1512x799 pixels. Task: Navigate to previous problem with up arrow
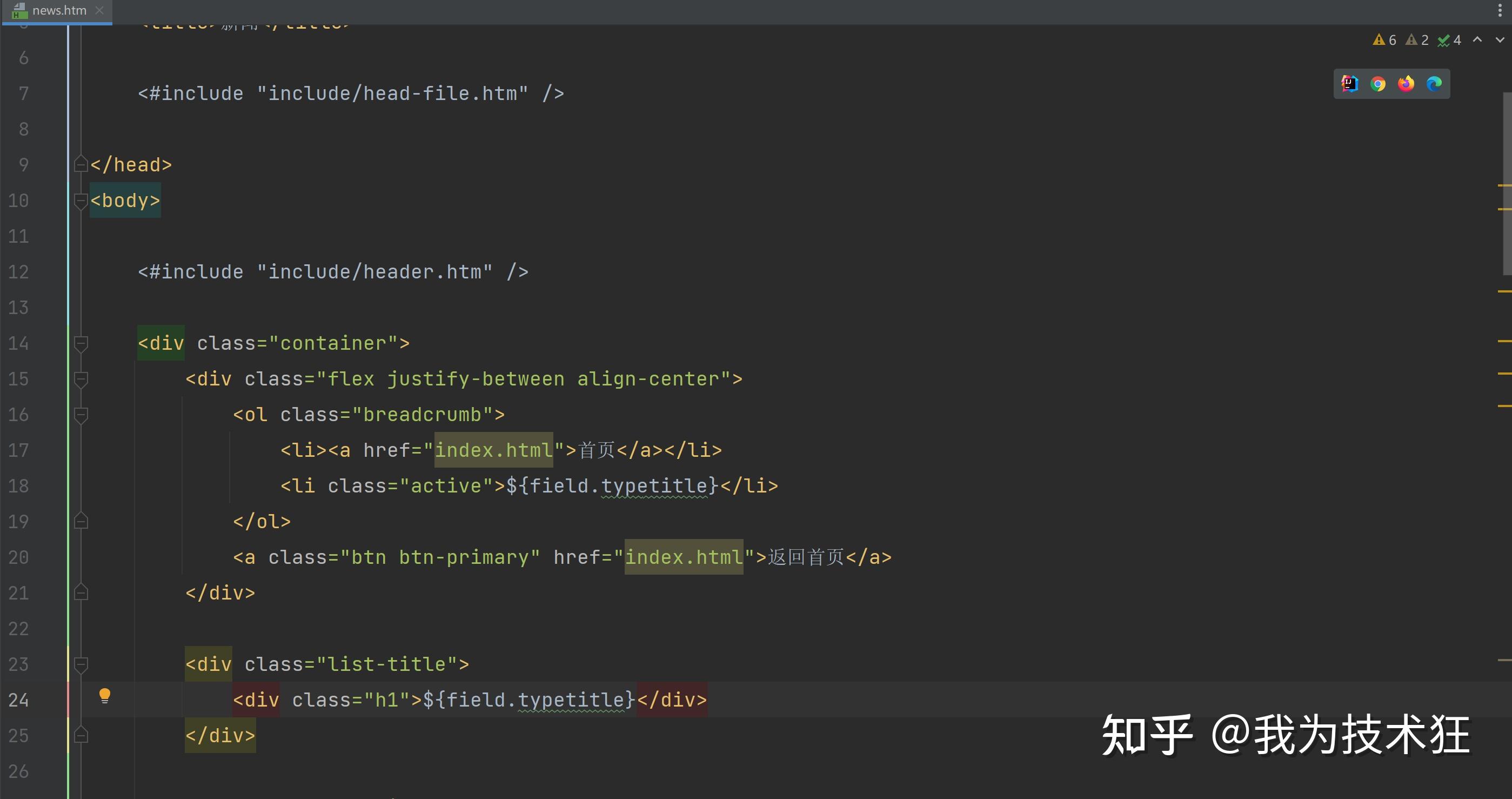pyautogui.click(x=1477, y=39)
